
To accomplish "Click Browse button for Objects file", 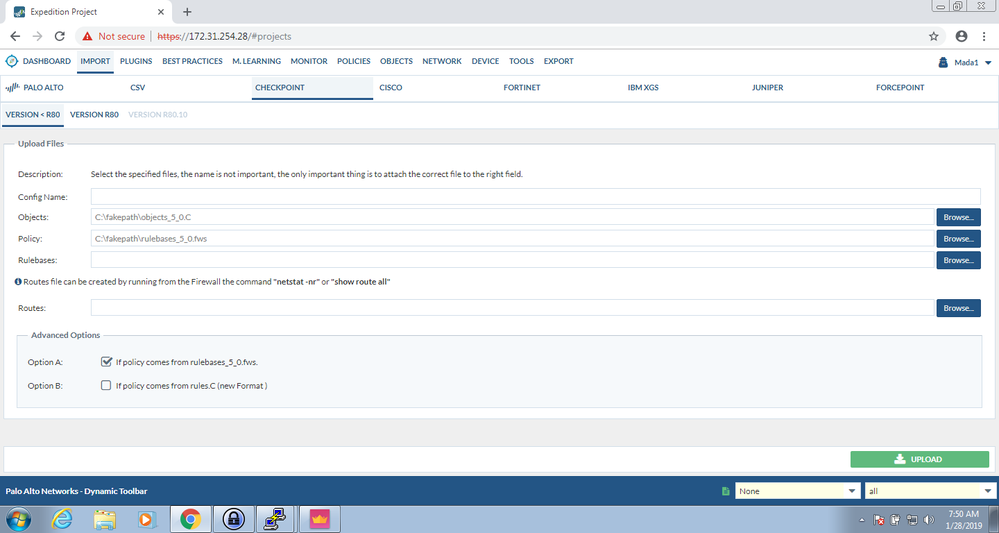I will coord(958,217).
